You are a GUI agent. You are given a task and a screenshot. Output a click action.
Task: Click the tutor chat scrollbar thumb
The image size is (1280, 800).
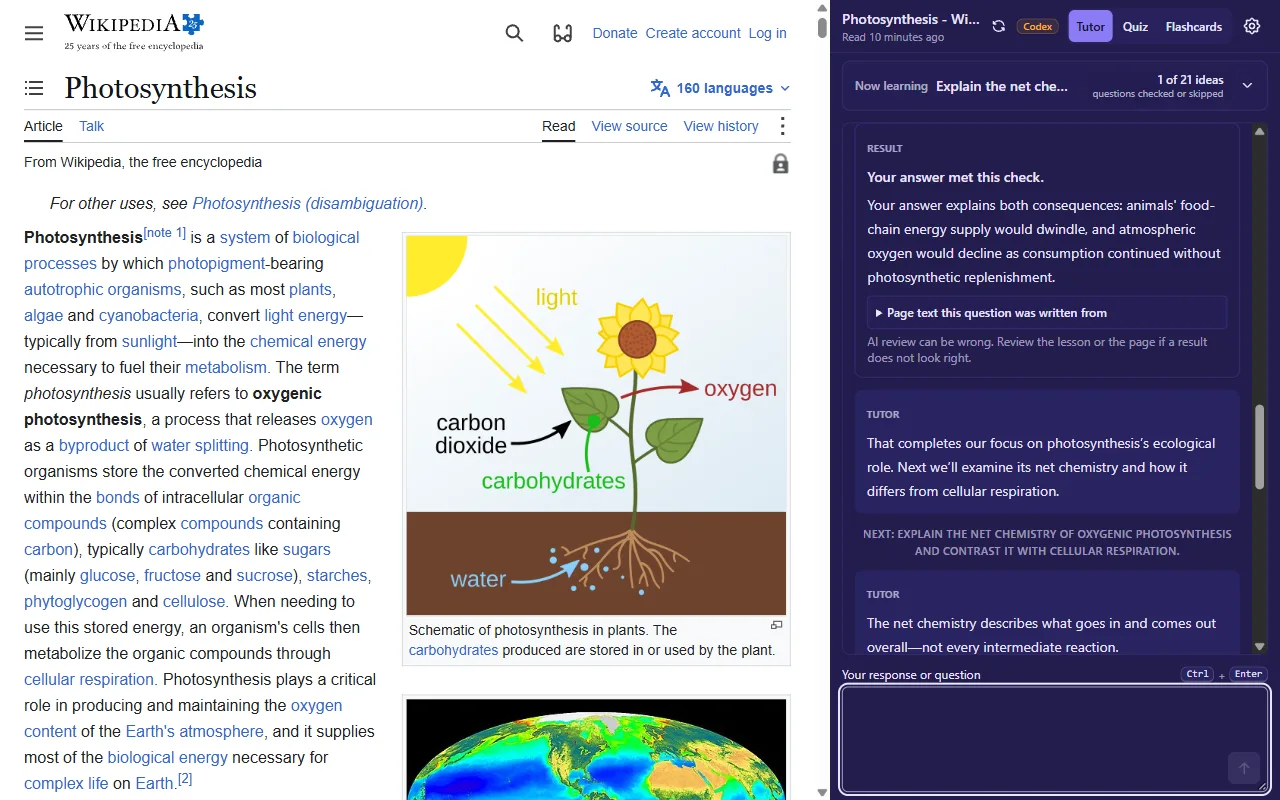(1259, 448)
